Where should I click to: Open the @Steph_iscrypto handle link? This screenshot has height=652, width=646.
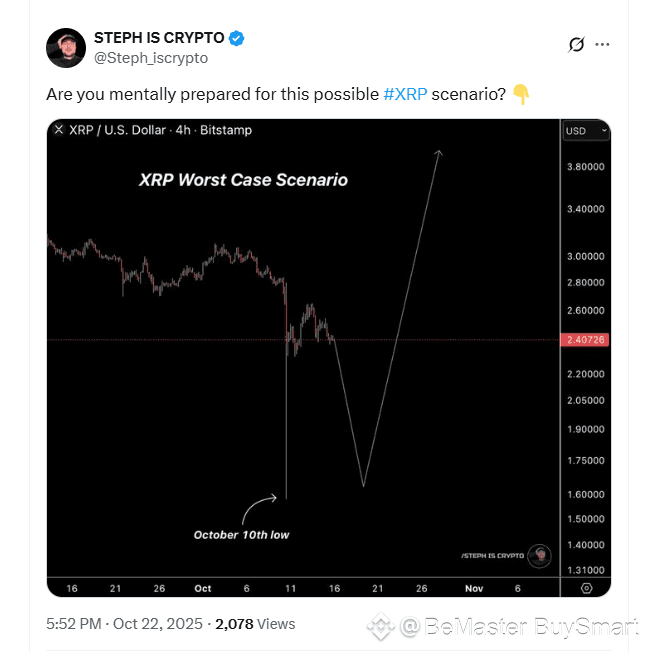click(151, 58)
